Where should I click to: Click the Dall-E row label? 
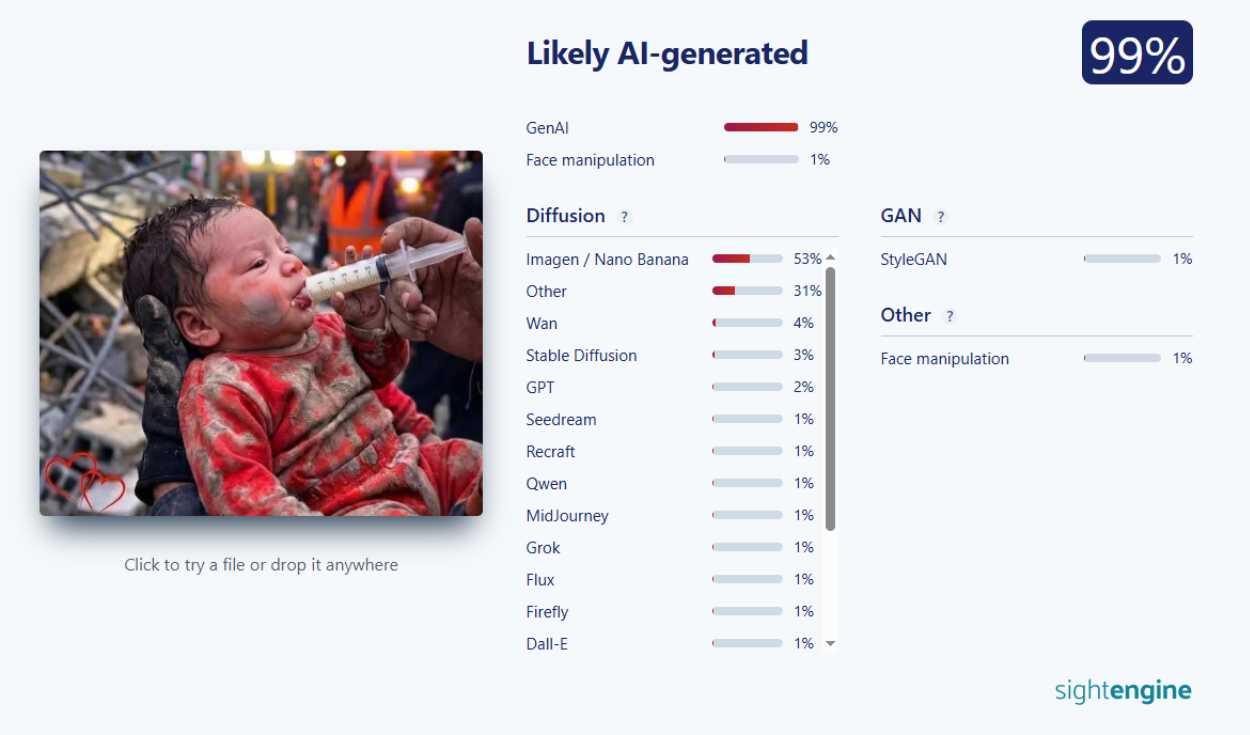click(x=547, y=644)
